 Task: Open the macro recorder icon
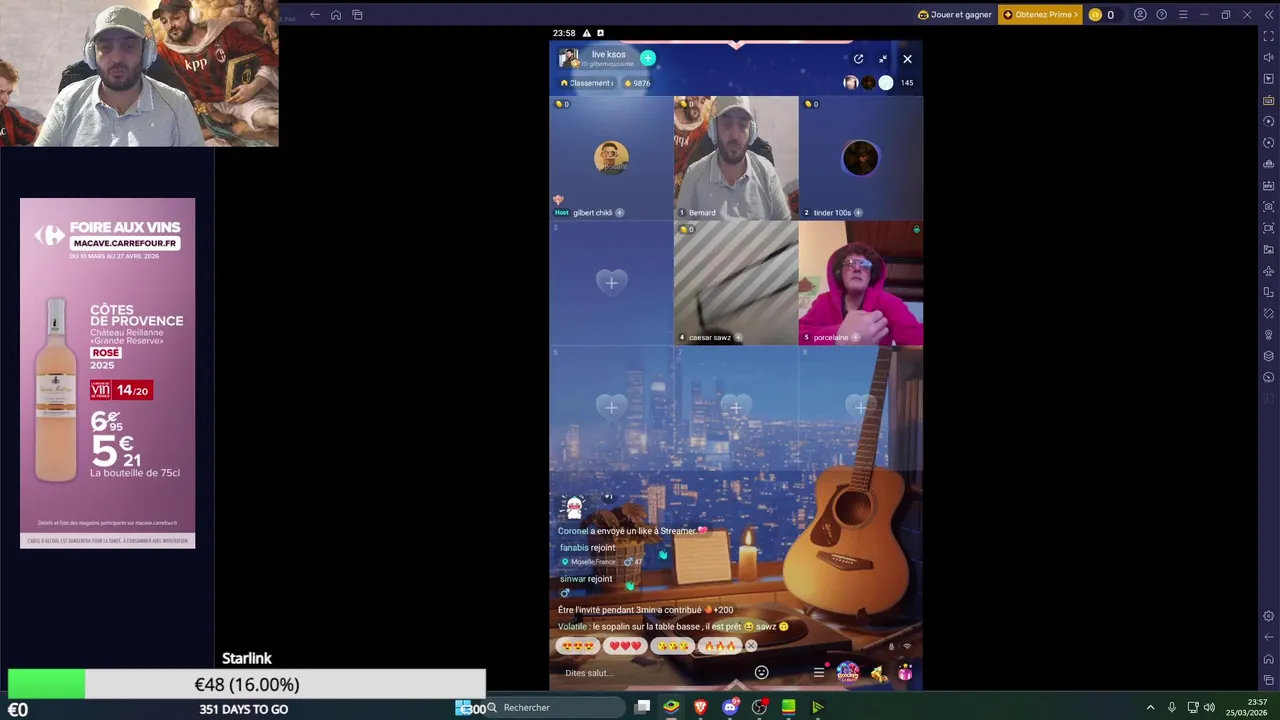1269,121
